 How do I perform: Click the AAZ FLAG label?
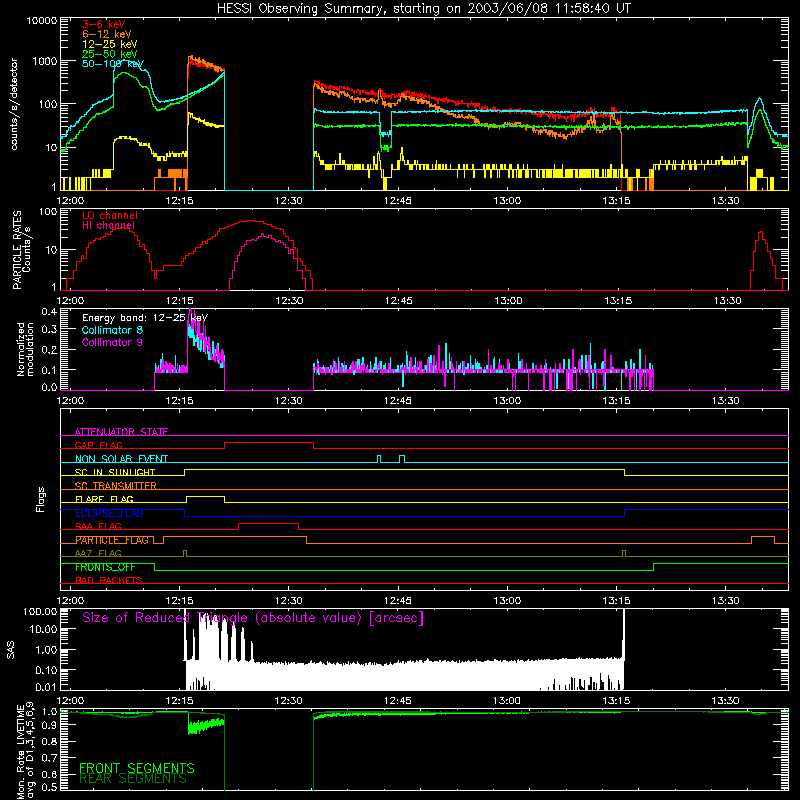tap(98, 553)
